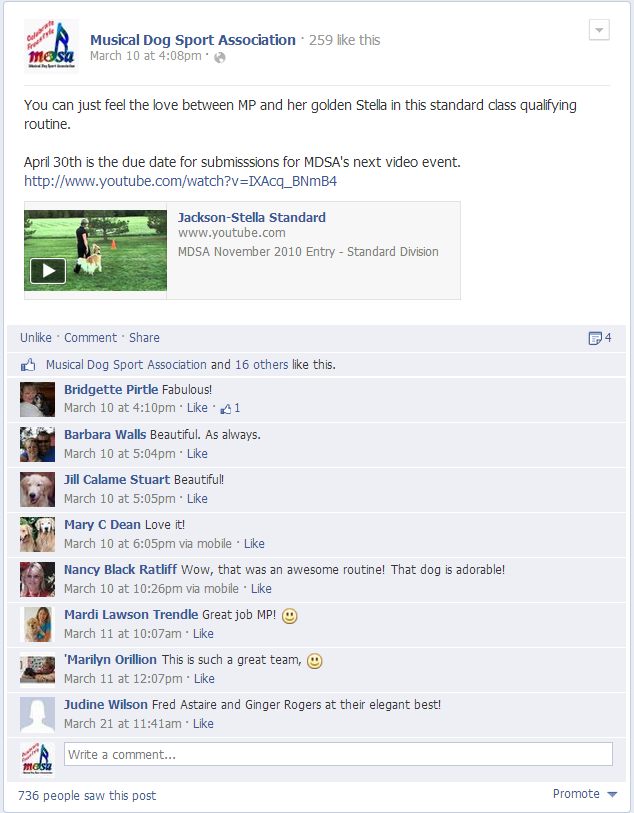Image resolution: width=634 pixels, height=813 pixels.
Task: Show the 16 others who like this
Action: 261,365
